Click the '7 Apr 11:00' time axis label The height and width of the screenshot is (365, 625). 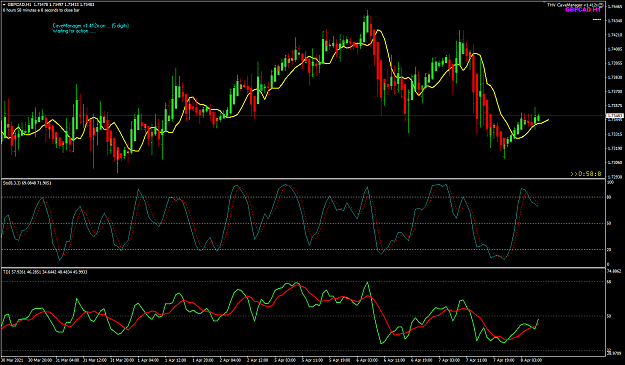[476, 360]
